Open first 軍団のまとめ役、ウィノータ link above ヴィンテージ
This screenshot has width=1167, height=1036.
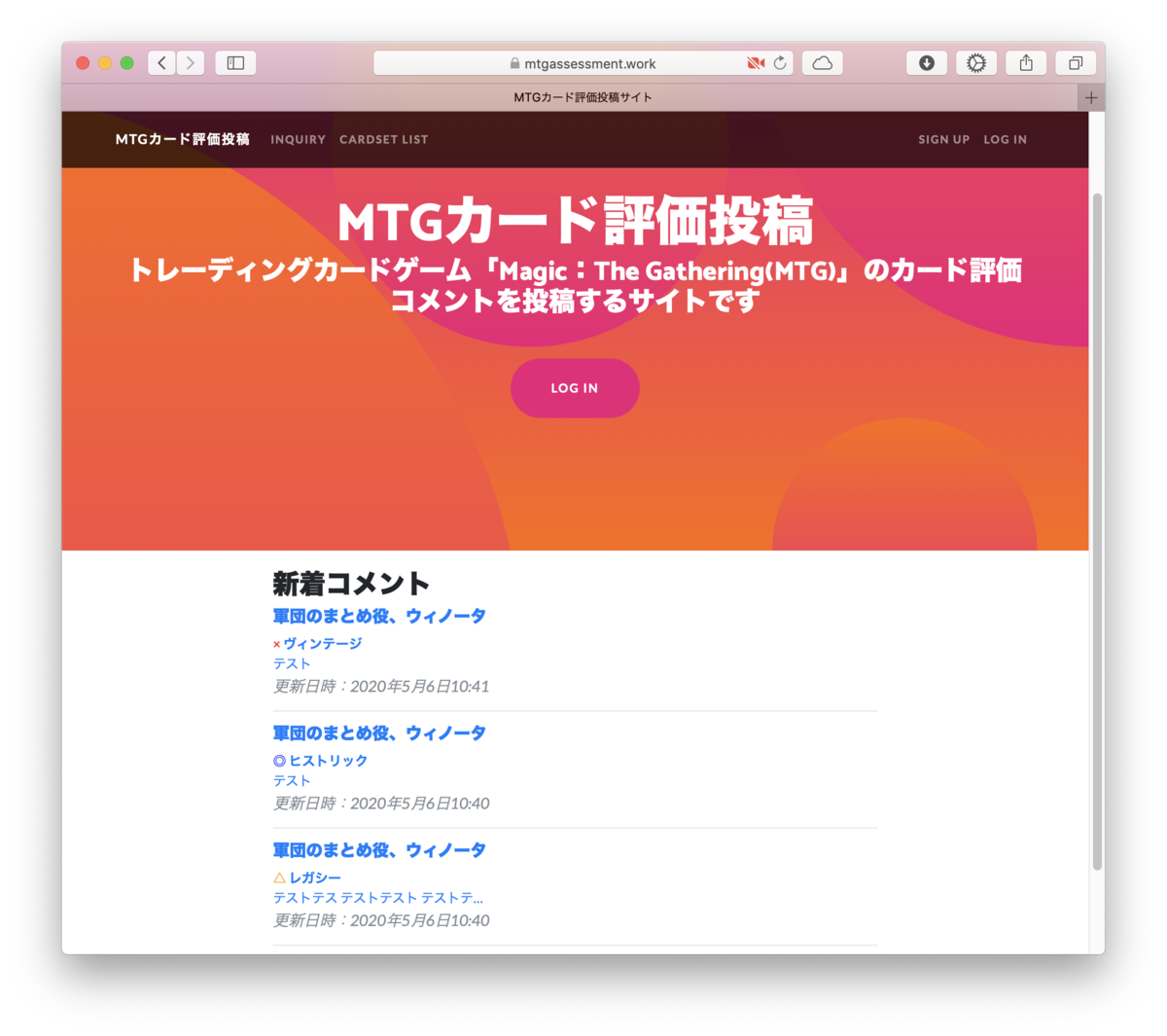coord(379,616)
